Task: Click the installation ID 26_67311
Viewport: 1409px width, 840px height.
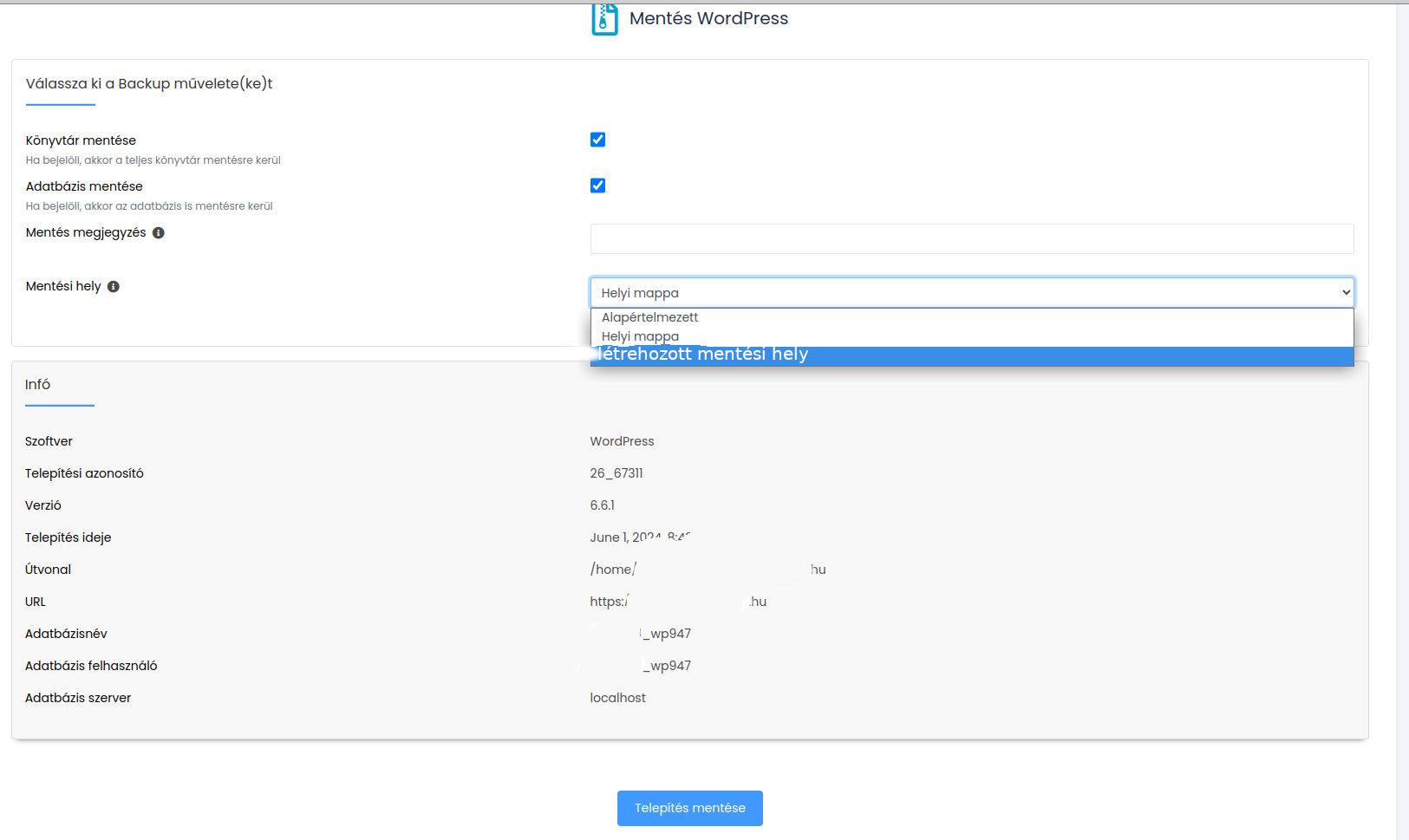Action: point(616,473)
